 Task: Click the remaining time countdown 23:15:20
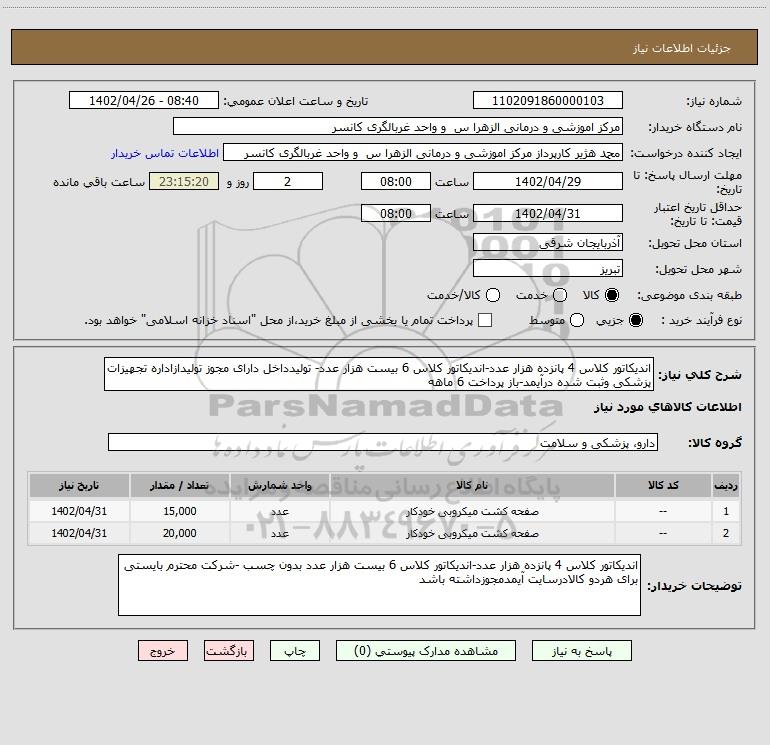click(184, 181)
